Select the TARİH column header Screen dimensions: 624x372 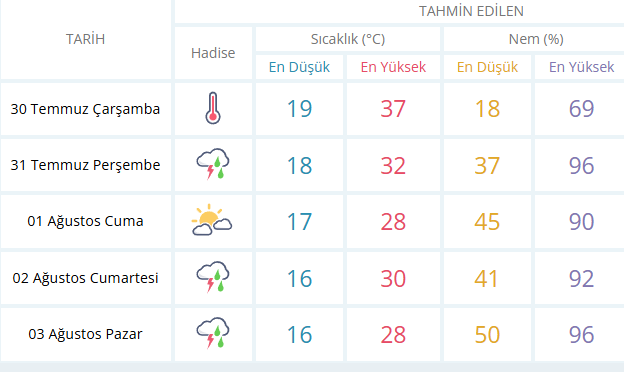tap(86, 39)
